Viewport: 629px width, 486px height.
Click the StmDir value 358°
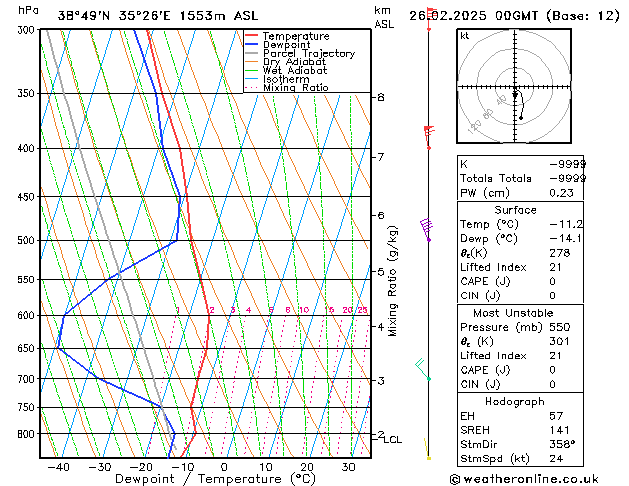pyautogui.click(x=562, y=445)
